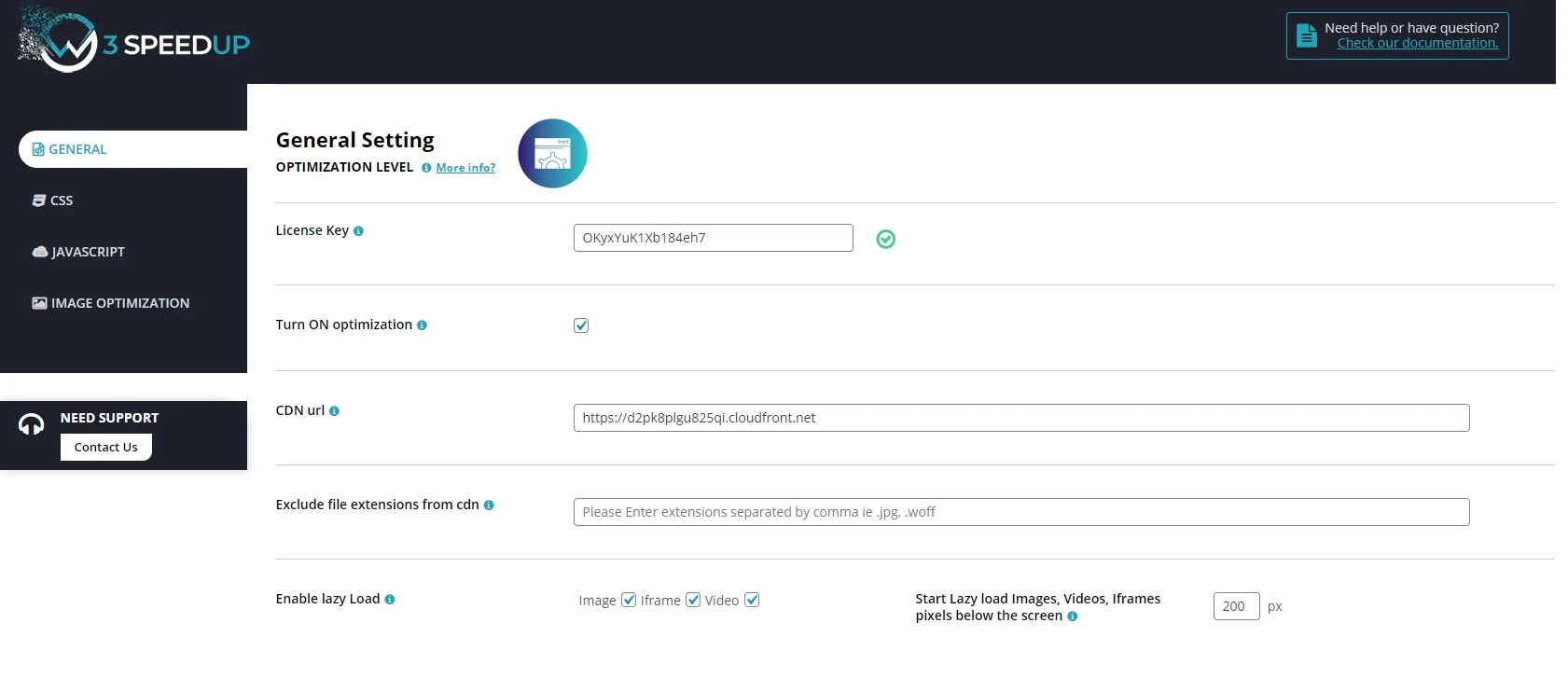Toggle the Iframe lazy load checkbox

pos(693,600)
